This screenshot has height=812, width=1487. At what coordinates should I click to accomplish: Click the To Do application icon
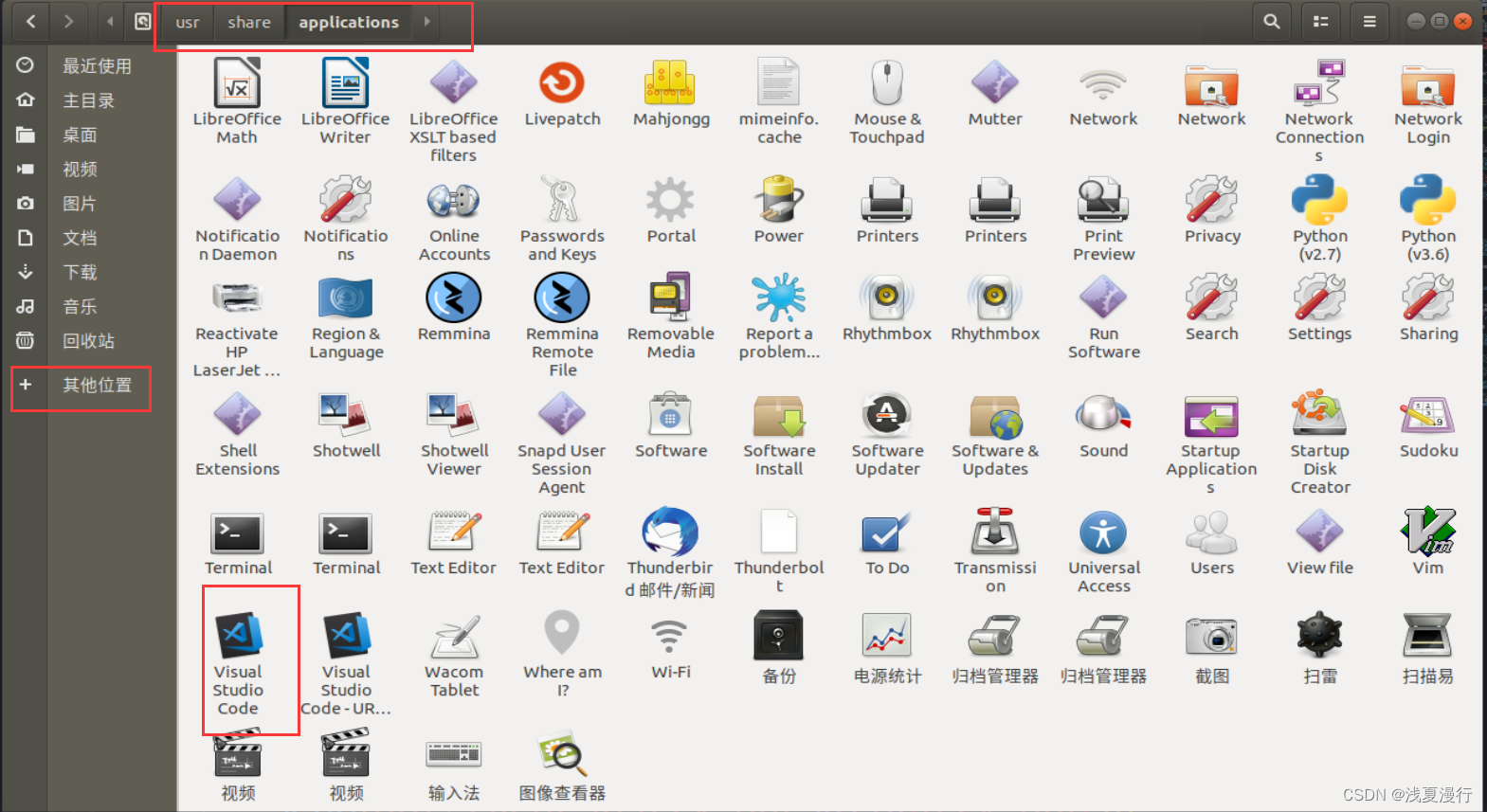[x=887, y=532]
